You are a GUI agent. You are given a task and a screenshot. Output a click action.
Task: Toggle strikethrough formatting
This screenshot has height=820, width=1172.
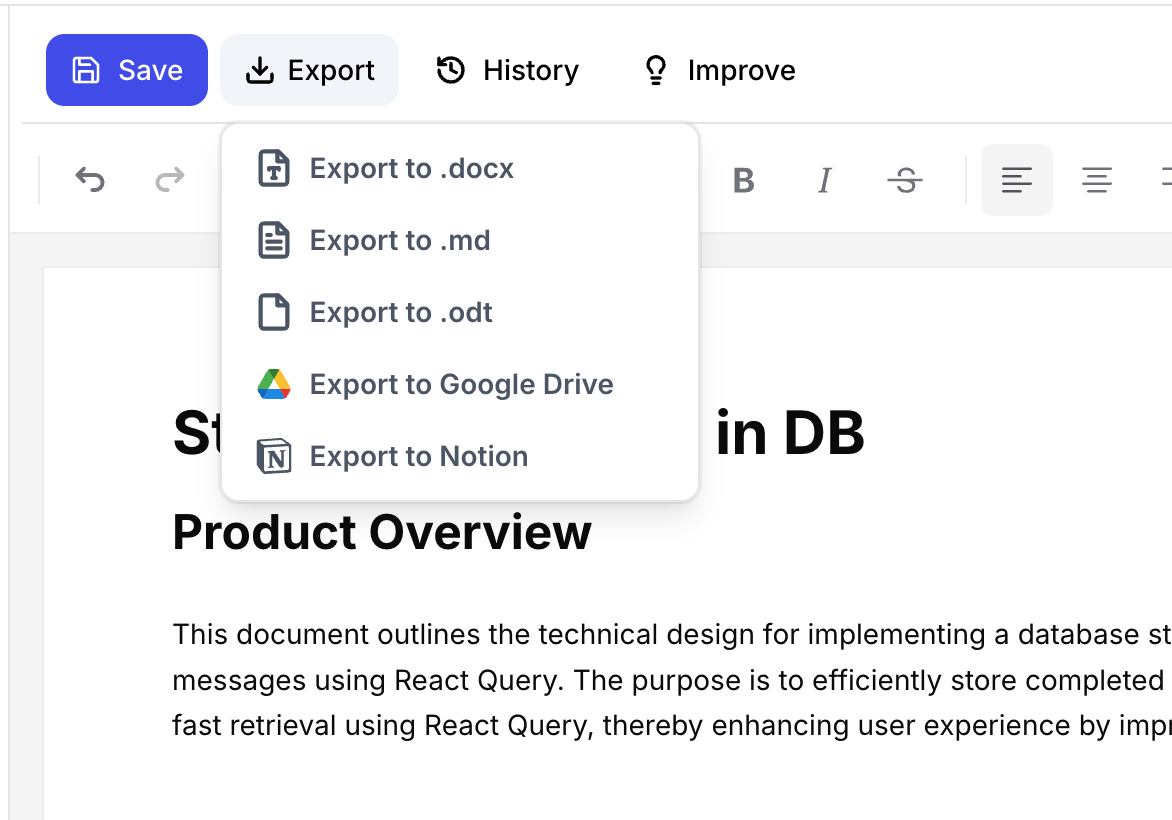click(905, 180)
